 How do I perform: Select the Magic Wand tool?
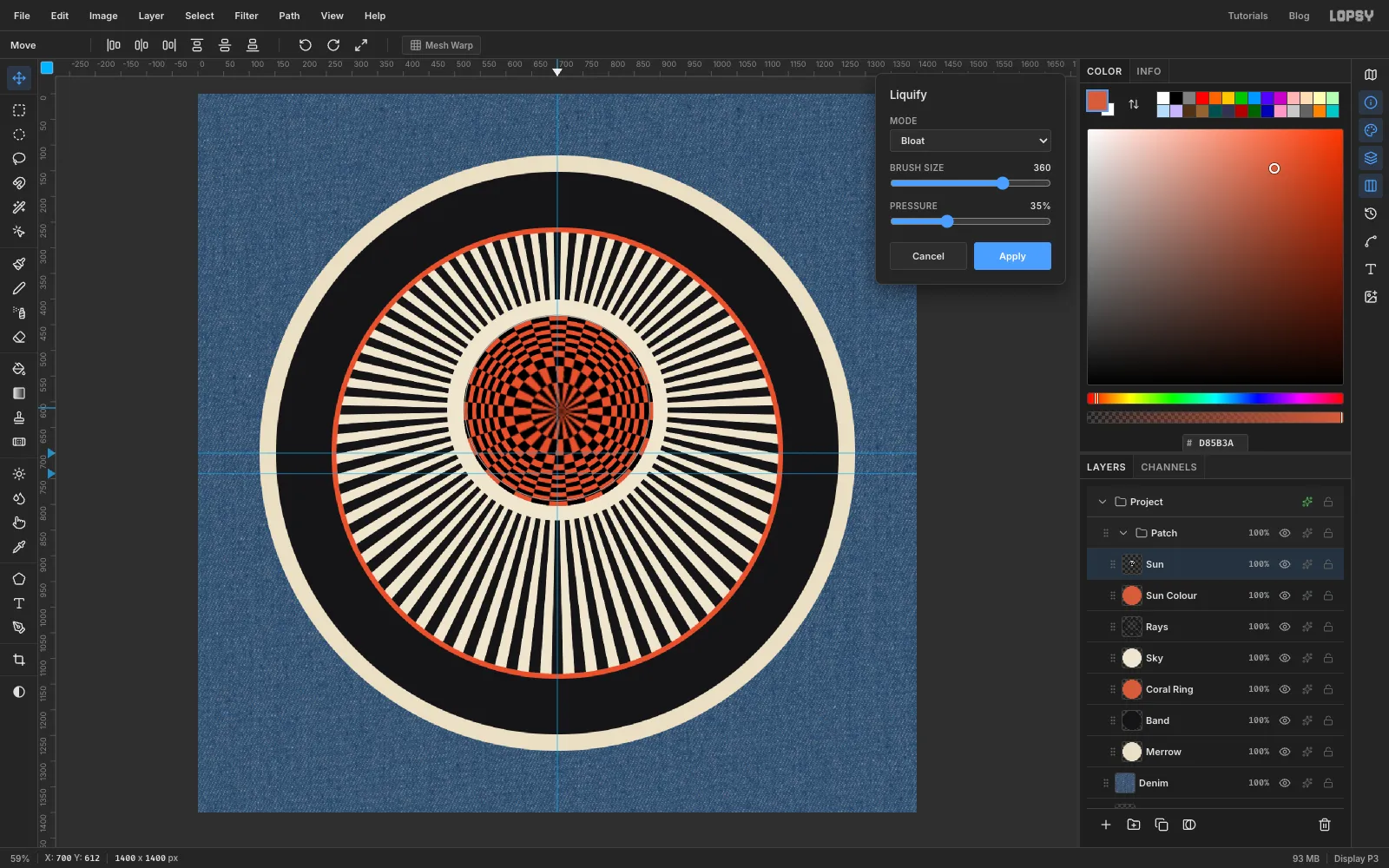coord(19,207)
